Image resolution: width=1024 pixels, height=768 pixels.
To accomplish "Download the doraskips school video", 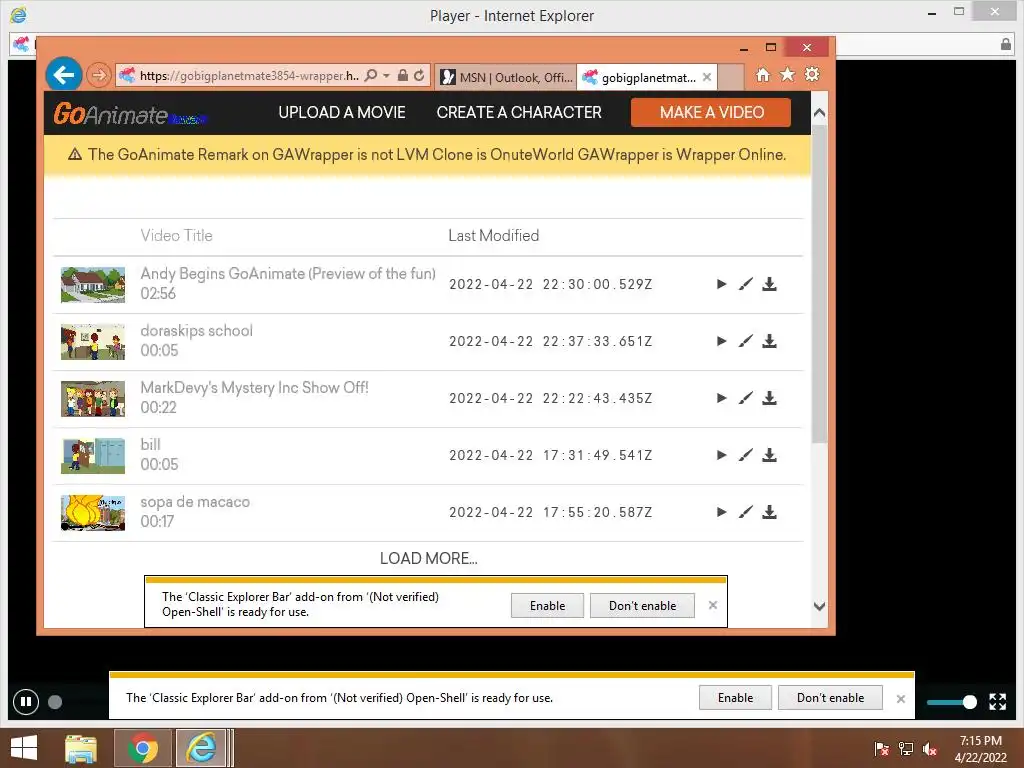I will click(x=770, y=341).
